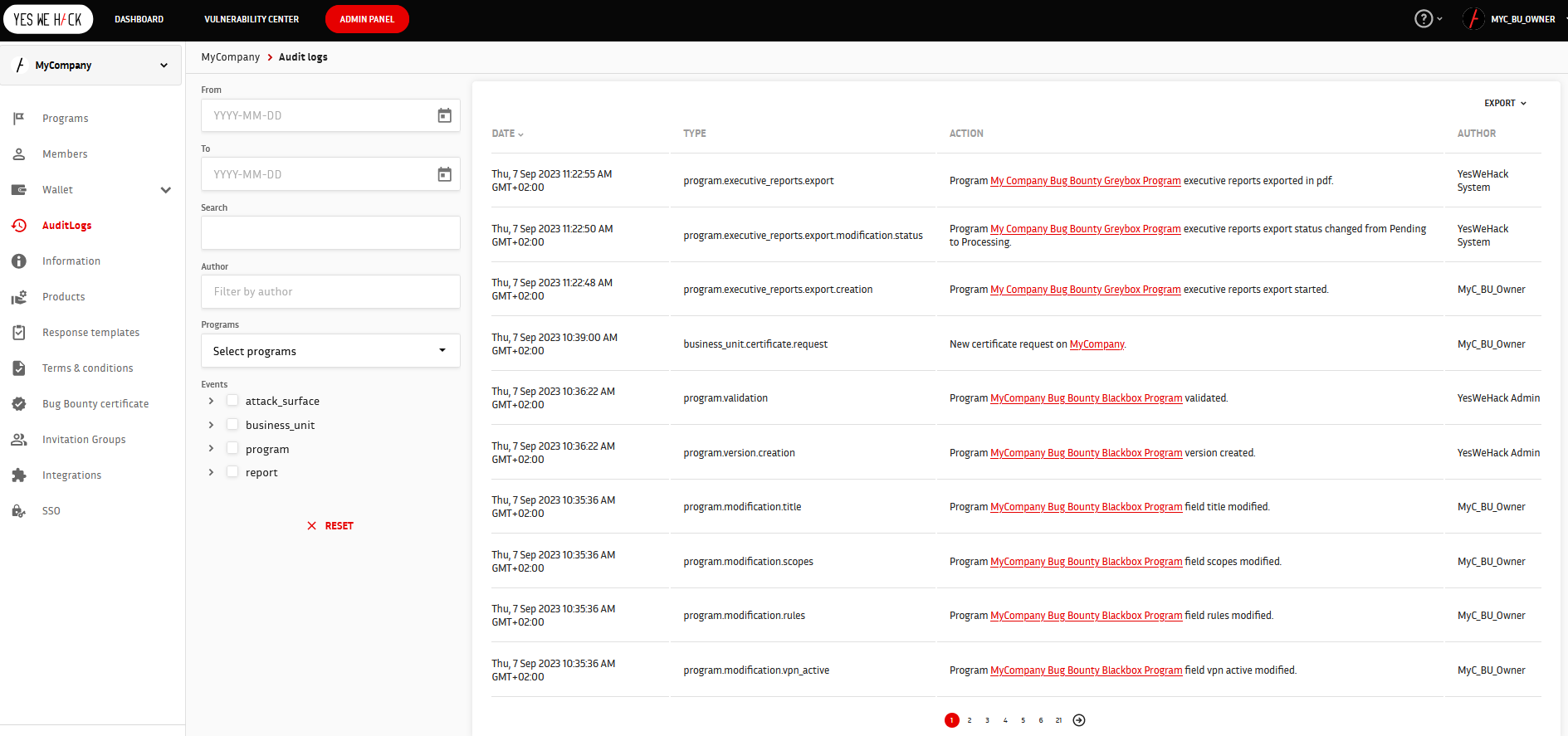
Task: Open the help question mark icon
Action: 1424,19
